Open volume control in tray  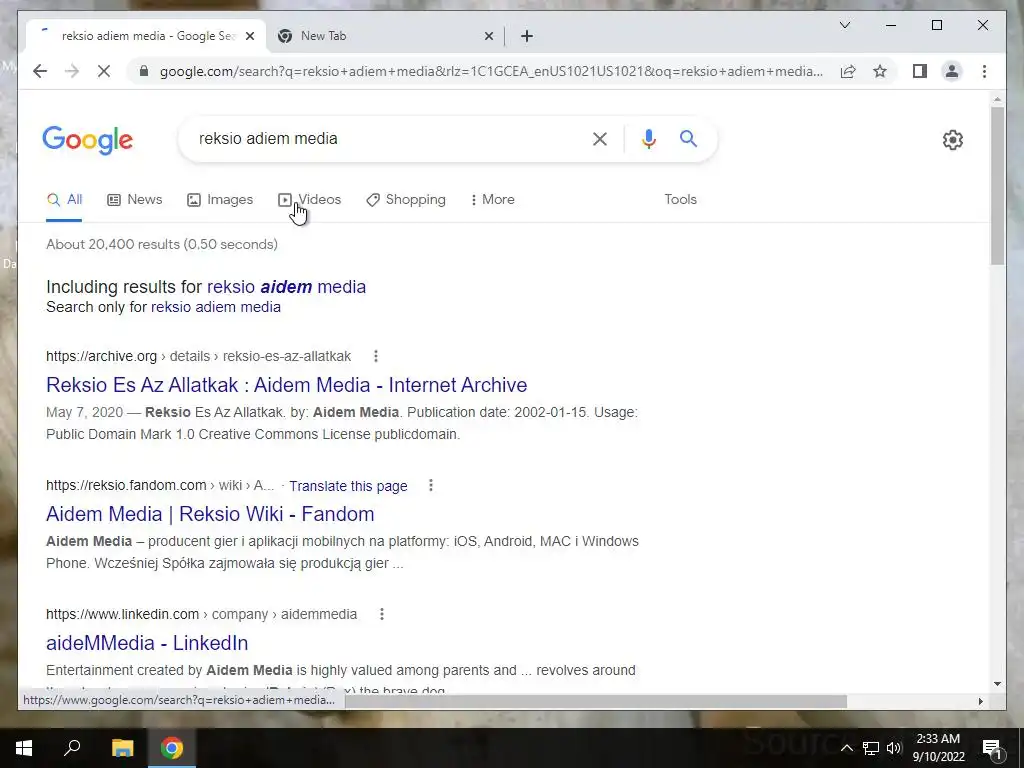pos(893,748)
